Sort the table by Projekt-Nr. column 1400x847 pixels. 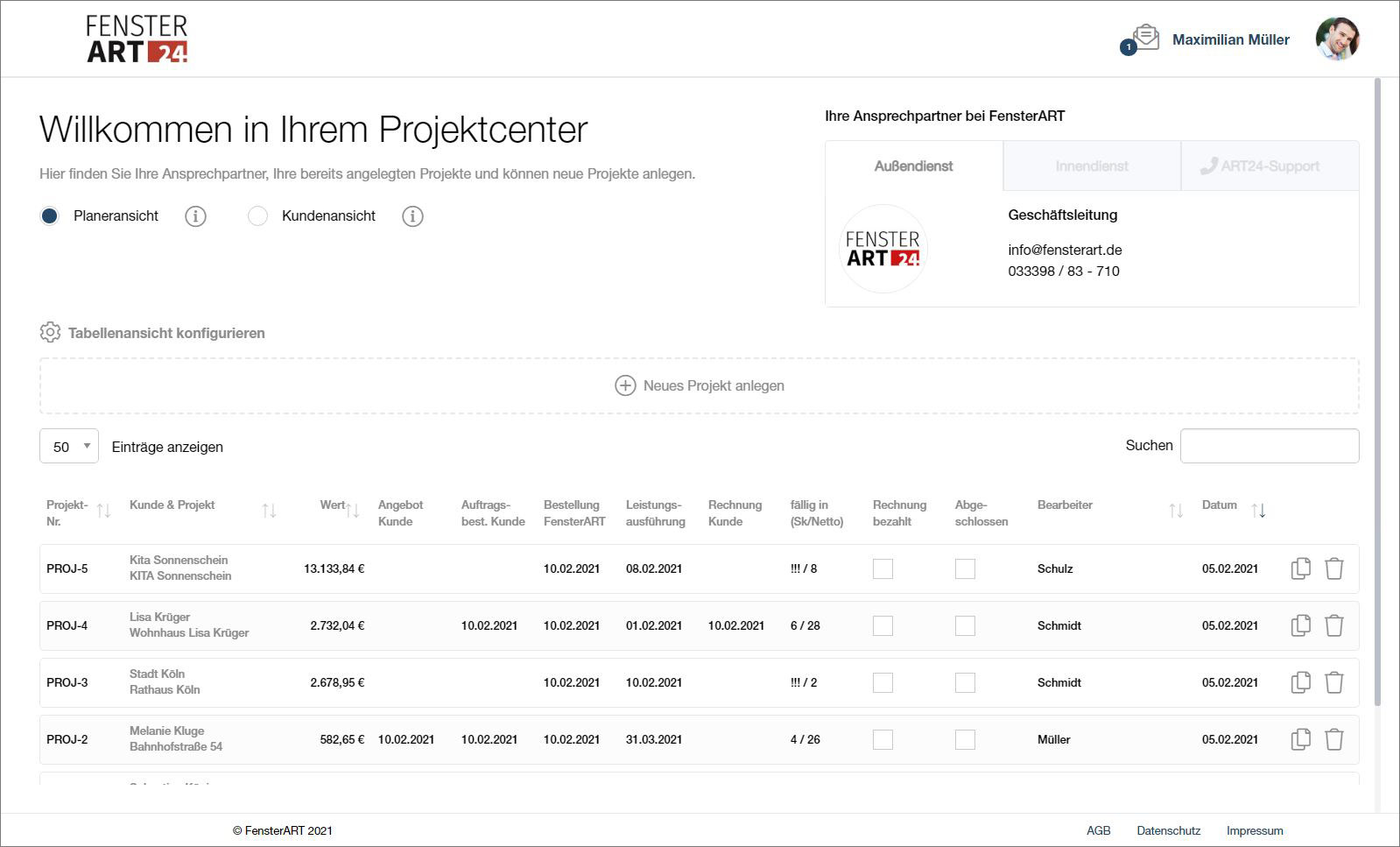pyautogui.click(x=103, y=511)
